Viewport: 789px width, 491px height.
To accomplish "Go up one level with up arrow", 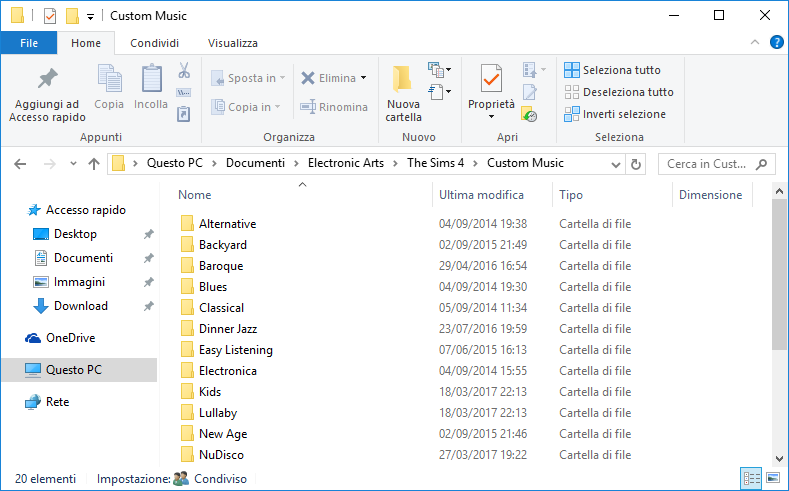I will (94, 164).
